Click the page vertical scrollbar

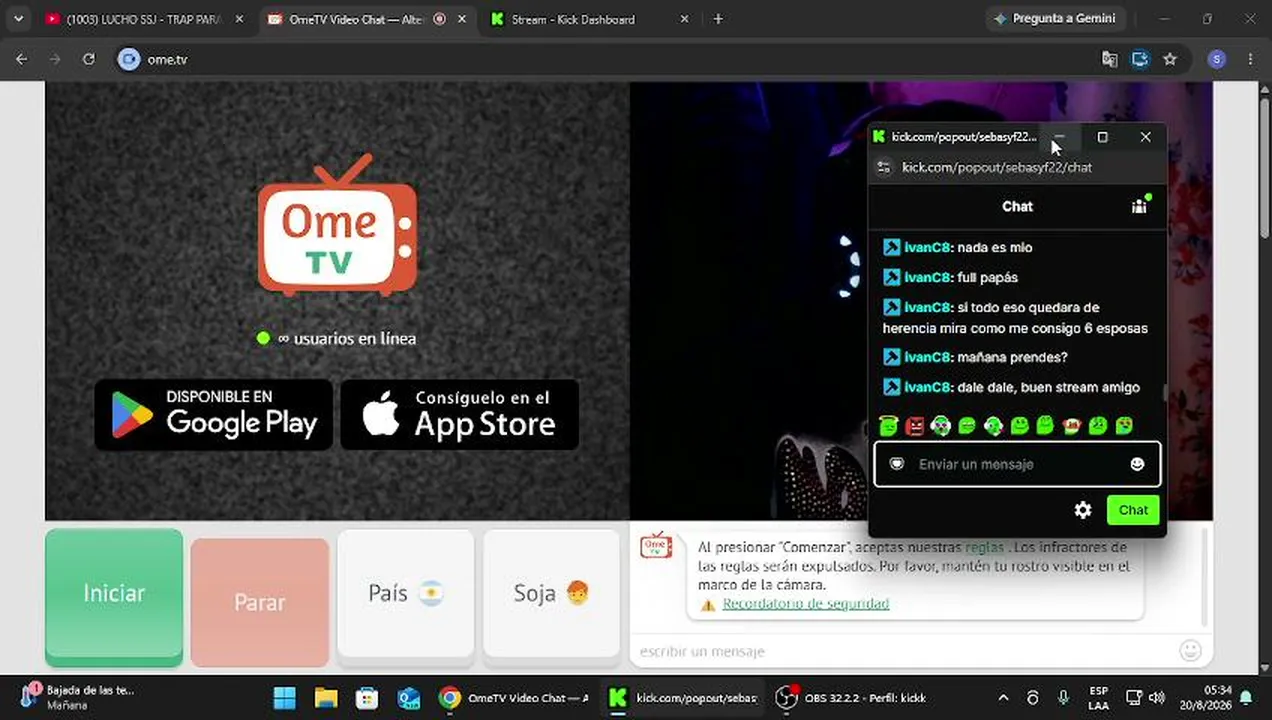[1264, 170]
